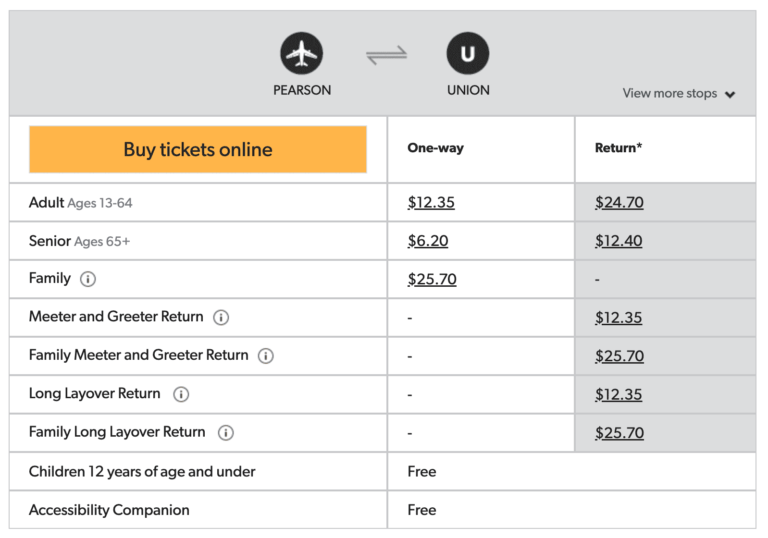The image size is (768, 538).
Task: Swap direction using the two-way arrows icon
Action: (x=386, y=55)
